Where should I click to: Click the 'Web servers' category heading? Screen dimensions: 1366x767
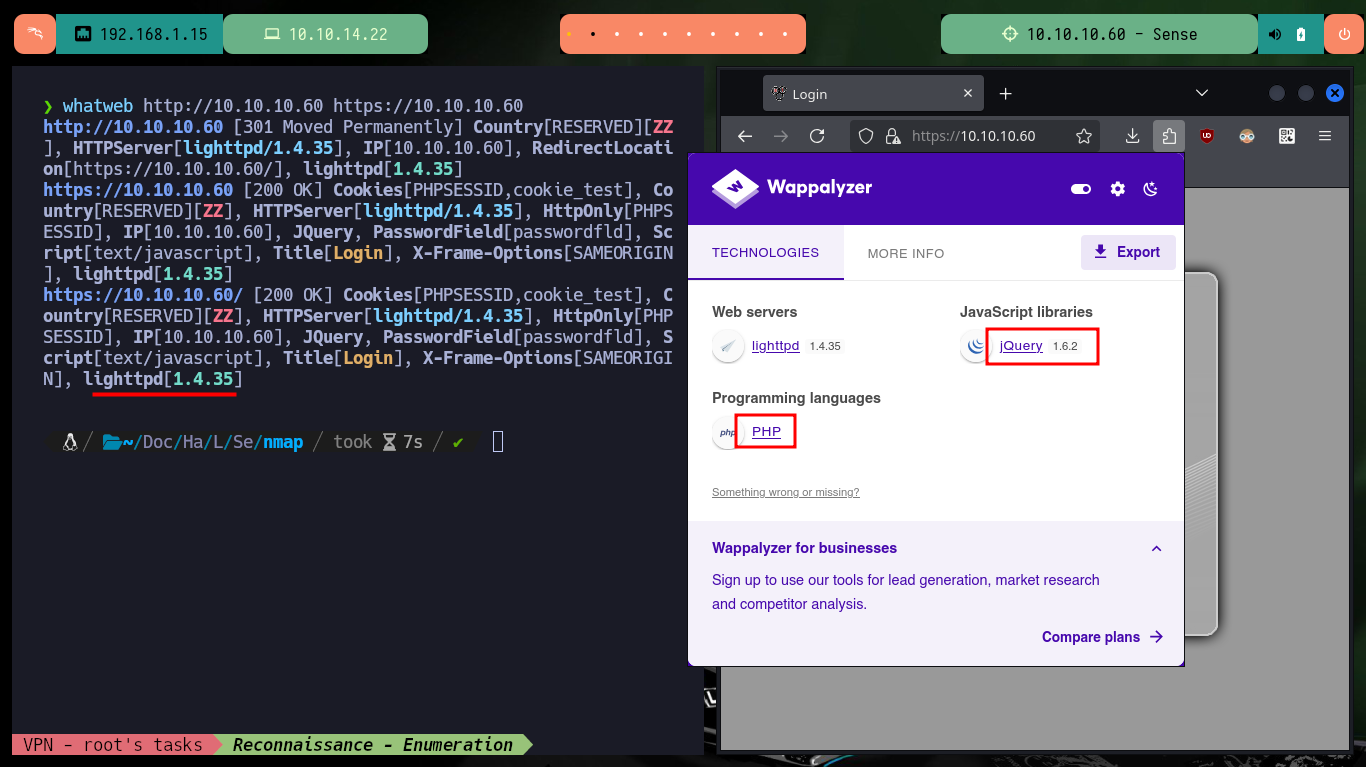tap(755, 312)
